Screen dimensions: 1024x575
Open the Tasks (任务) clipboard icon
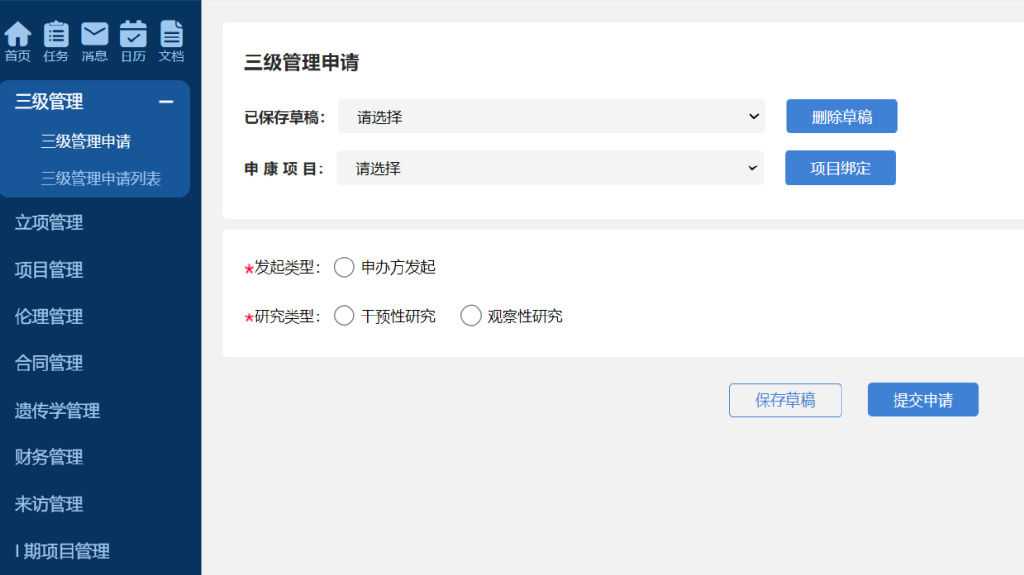click(x=56, y=36)
